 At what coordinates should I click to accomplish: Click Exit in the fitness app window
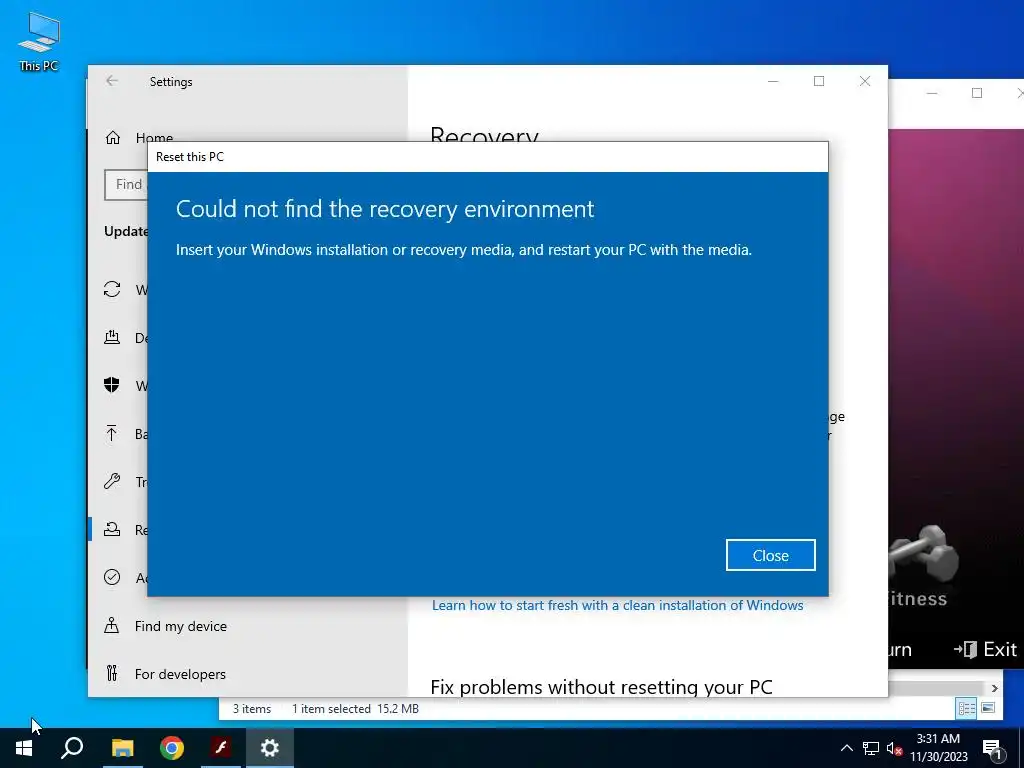(x=985, y=649)
